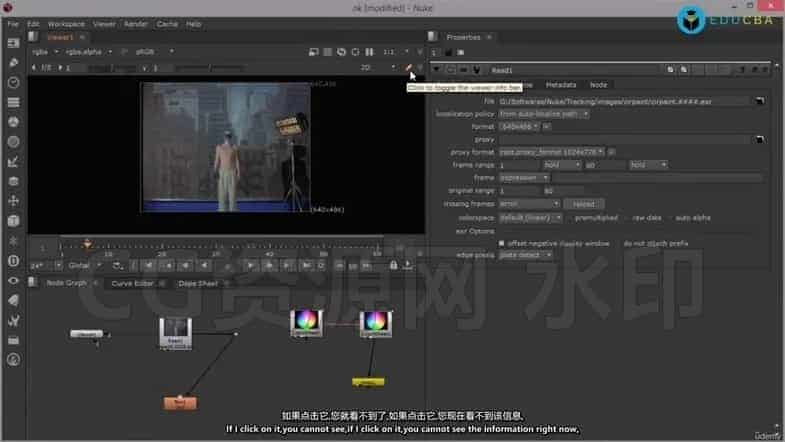Open the Views nodes eye icon

pos(14,280)
